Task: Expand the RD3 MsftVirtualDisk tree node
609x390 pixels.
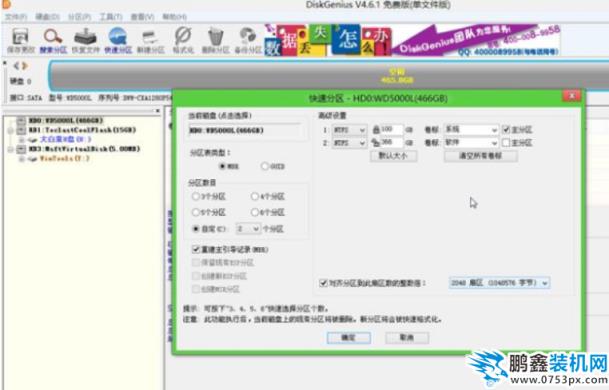Action: click(x=10, y=149)
